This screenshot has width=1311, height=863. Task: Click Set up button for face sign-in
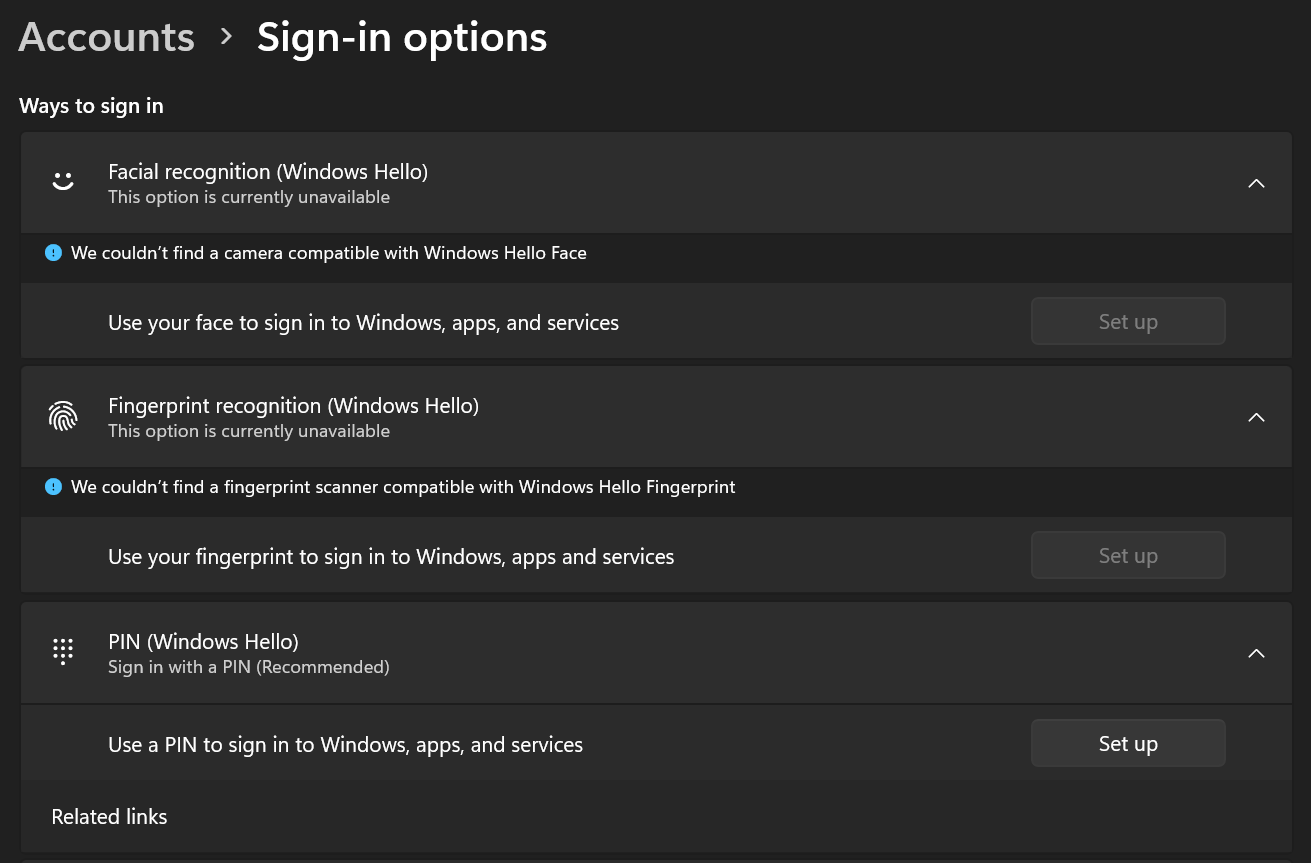pyautogui.click(x=1127, y=322)
